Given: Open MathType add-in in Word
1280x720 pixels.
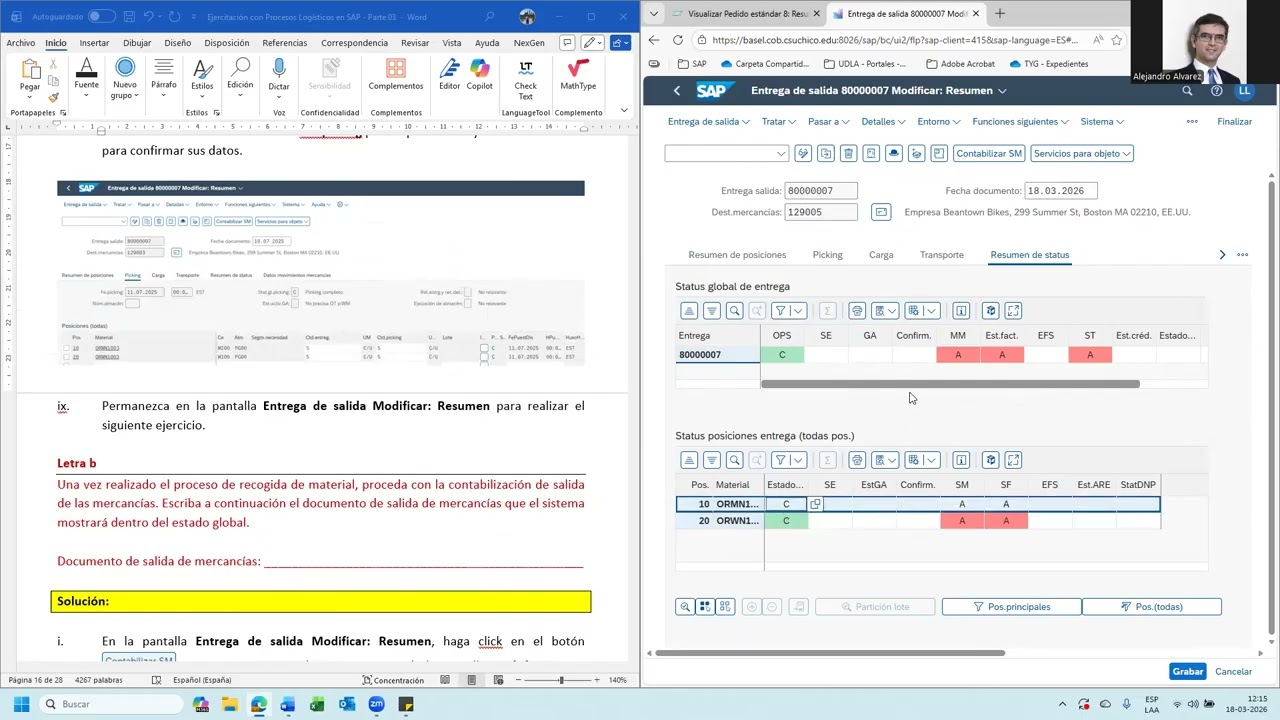Looking at the screenshot, I should (577, 75).
